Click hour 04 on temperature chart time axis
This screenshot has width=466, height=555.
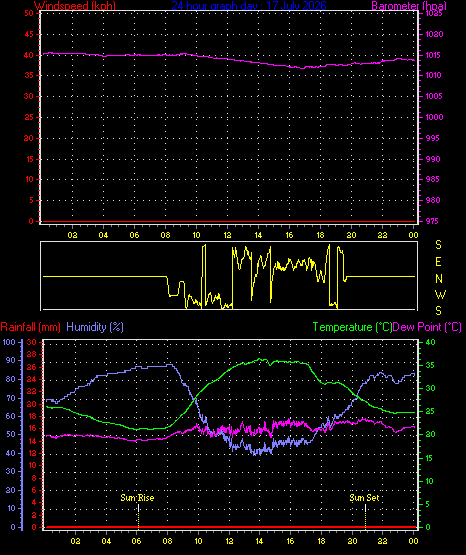(x=106, y=541)
